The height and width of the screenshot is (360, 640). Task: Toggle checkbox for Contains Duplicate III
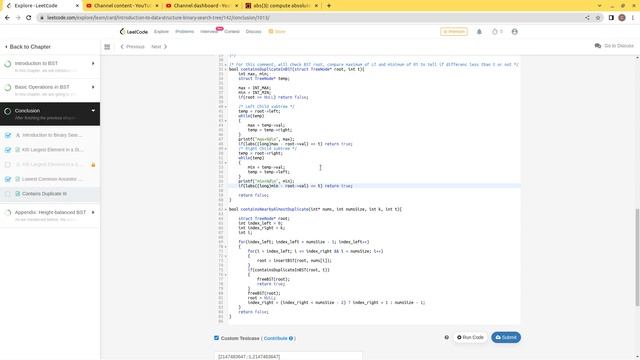(8, 194)
